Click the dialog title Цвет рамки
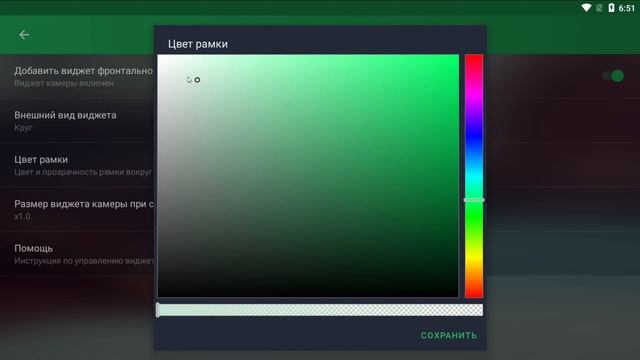Screen dimensions: 640x360 [198, 44]
